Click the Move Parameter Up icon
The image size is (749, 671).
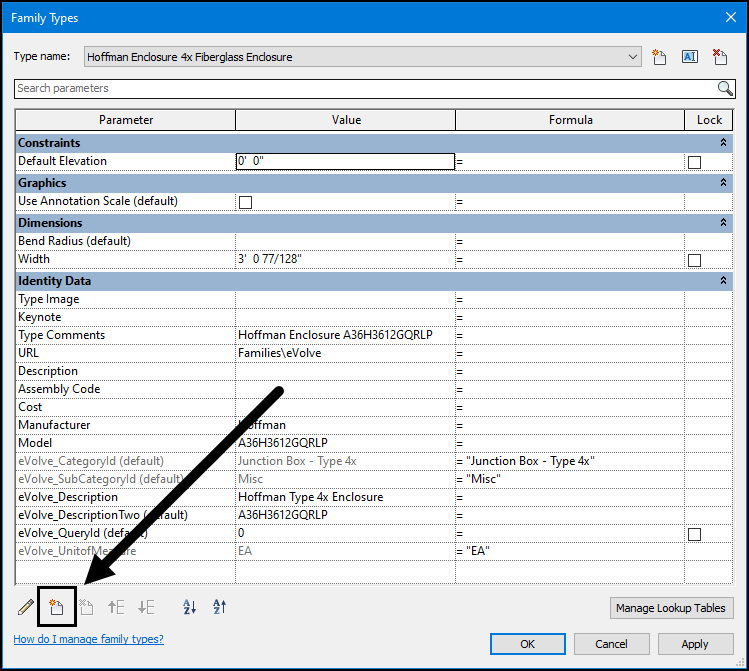[x=116, y=607]
